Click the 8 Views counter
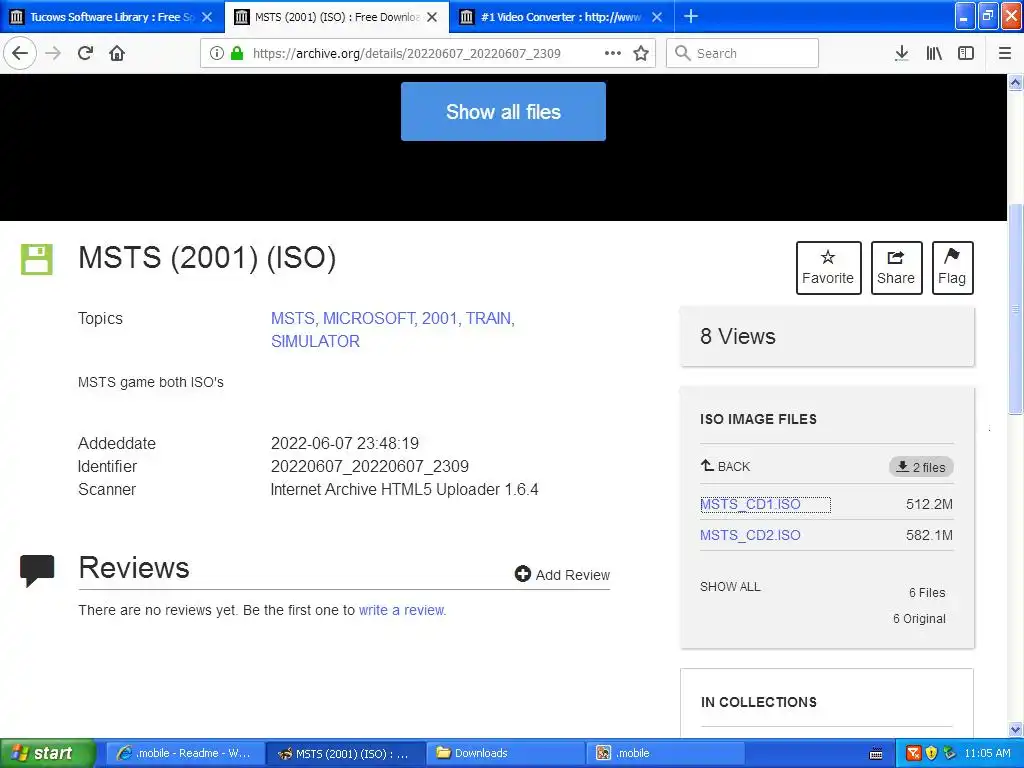Image resolution: width=1024 pixels, height=768 pixels. (x=738, y=336)
